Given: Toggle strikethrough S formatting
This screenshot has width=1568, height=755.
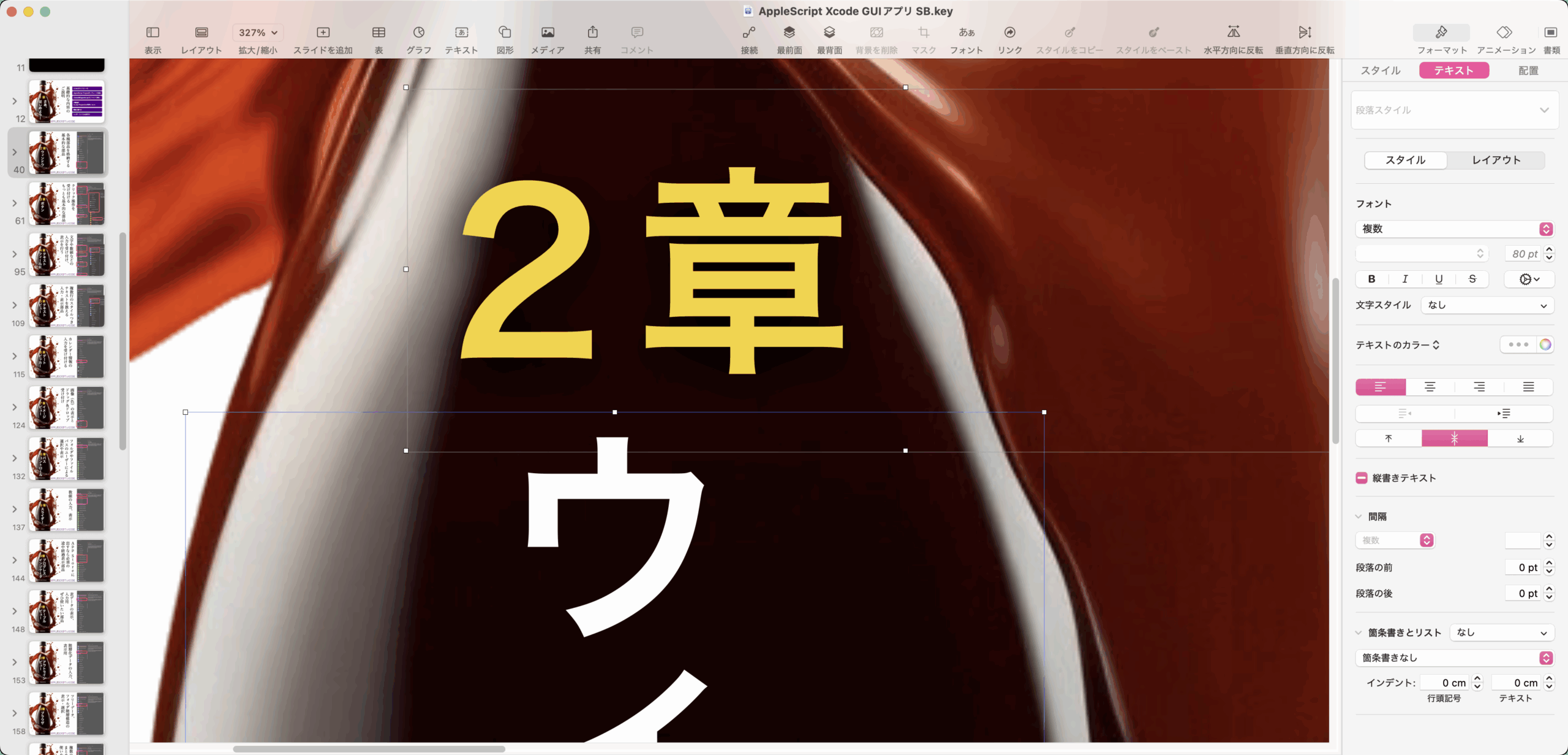Looking at the screenshot, I should point(1472,279).
